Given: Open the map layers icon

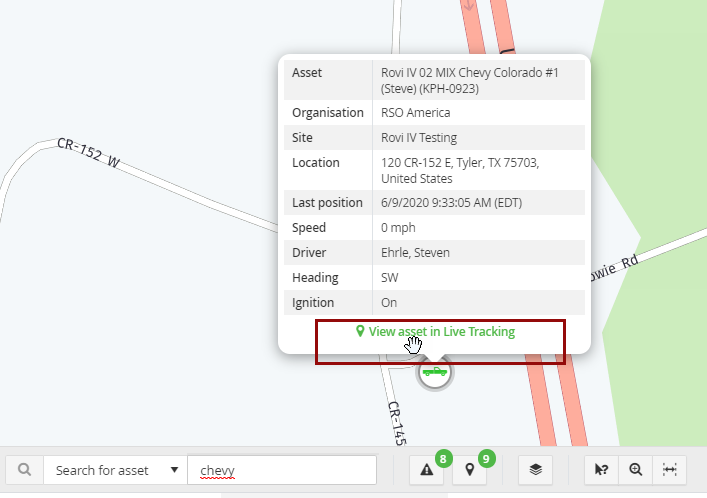Looking at the screenshot, I should pyautogui.click(x=535, y=470).
